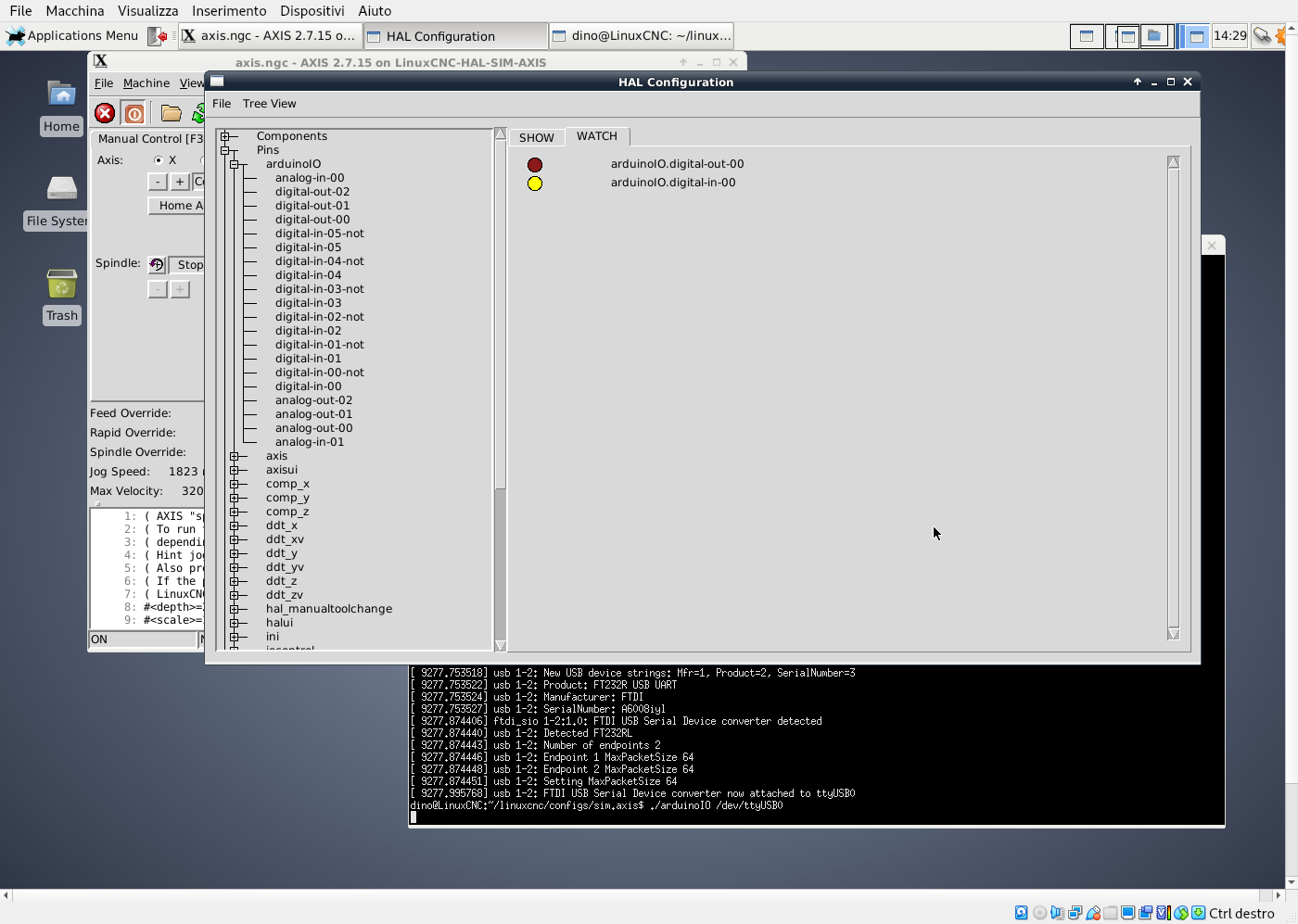Click the VirtualBox network status icon

(1075, 913)
